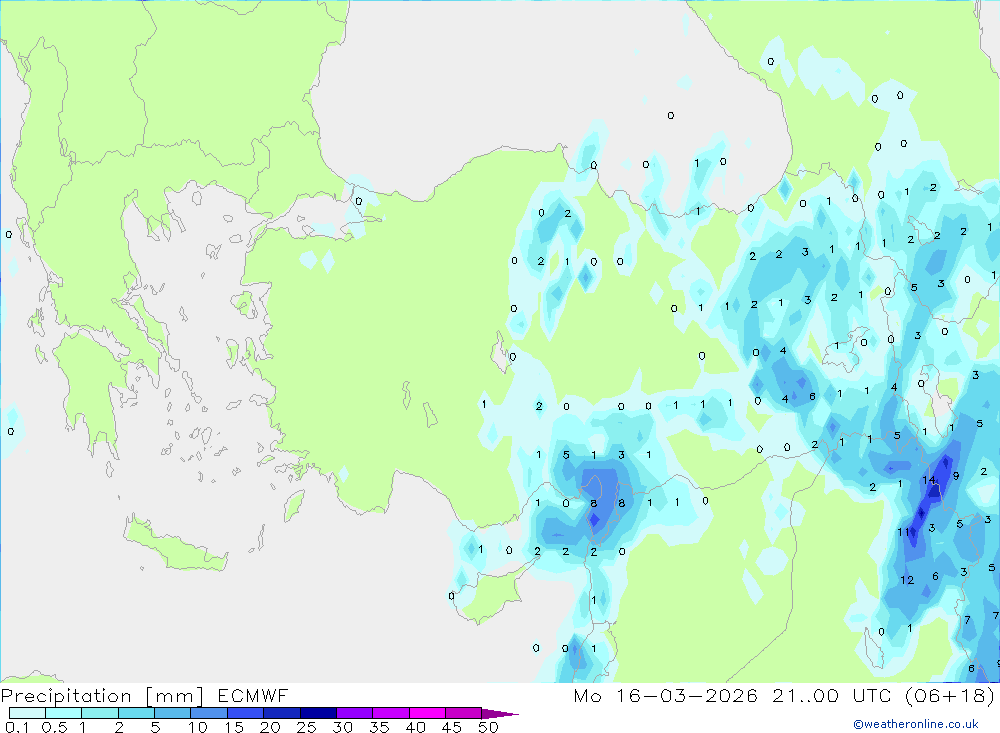Click the 'Precipitation [mm]' legend title
Screen dimensions: 1000x733
(102, 696)
